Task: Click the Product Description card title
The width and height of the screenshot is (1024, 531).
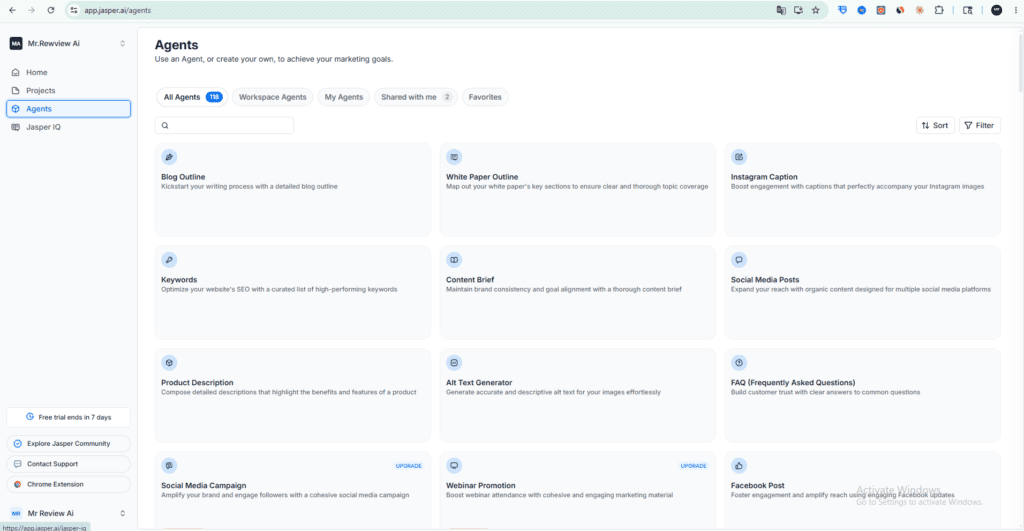Action: tap(197, 383)
